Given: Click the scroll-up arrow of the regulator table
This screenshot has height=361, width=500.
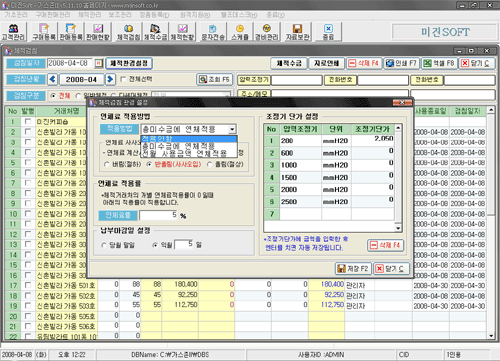Looking at the screenshot, I should click(x=398, y=128).
